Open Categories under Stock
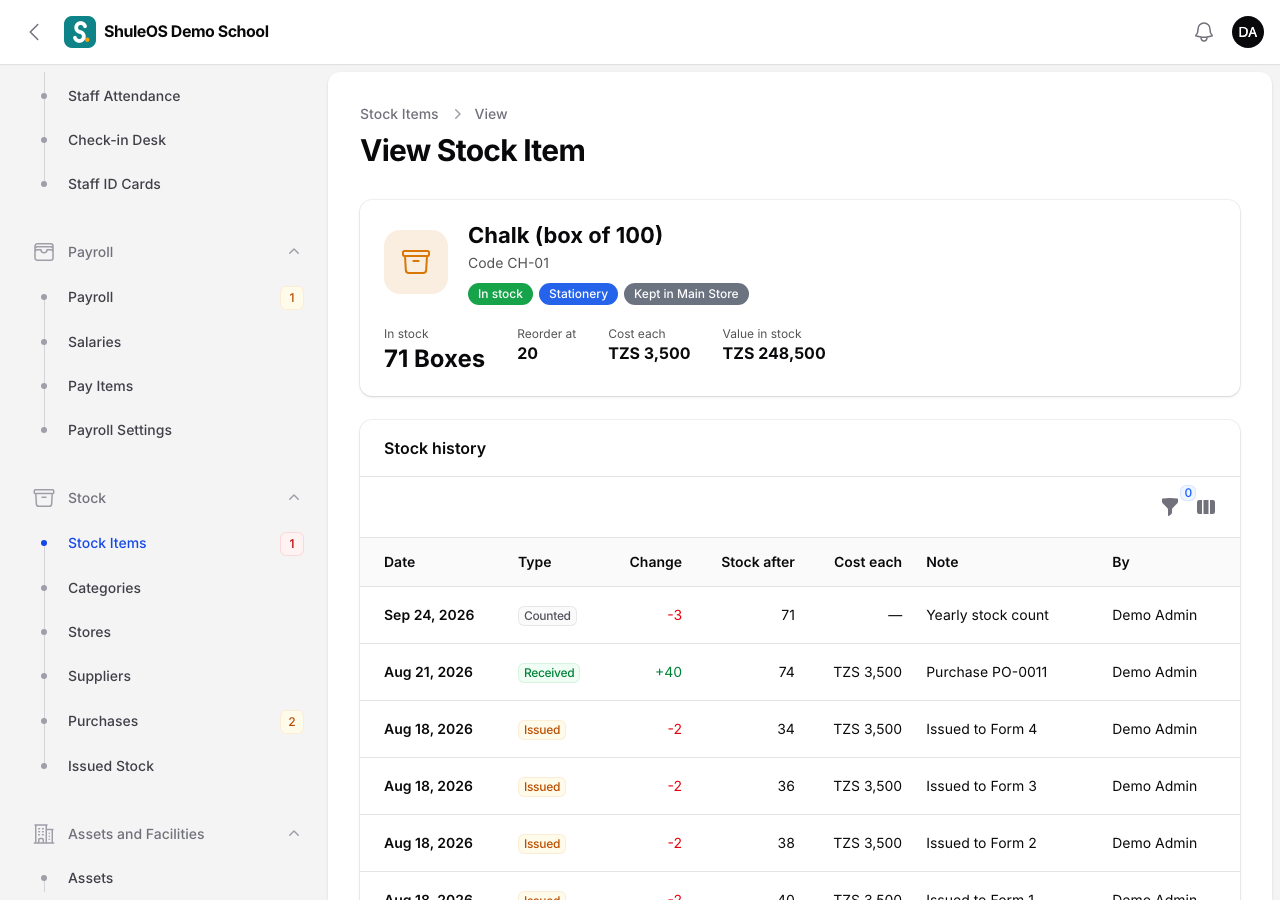Viewport: 1280px width, 900px height. click(x=104, y=588)
